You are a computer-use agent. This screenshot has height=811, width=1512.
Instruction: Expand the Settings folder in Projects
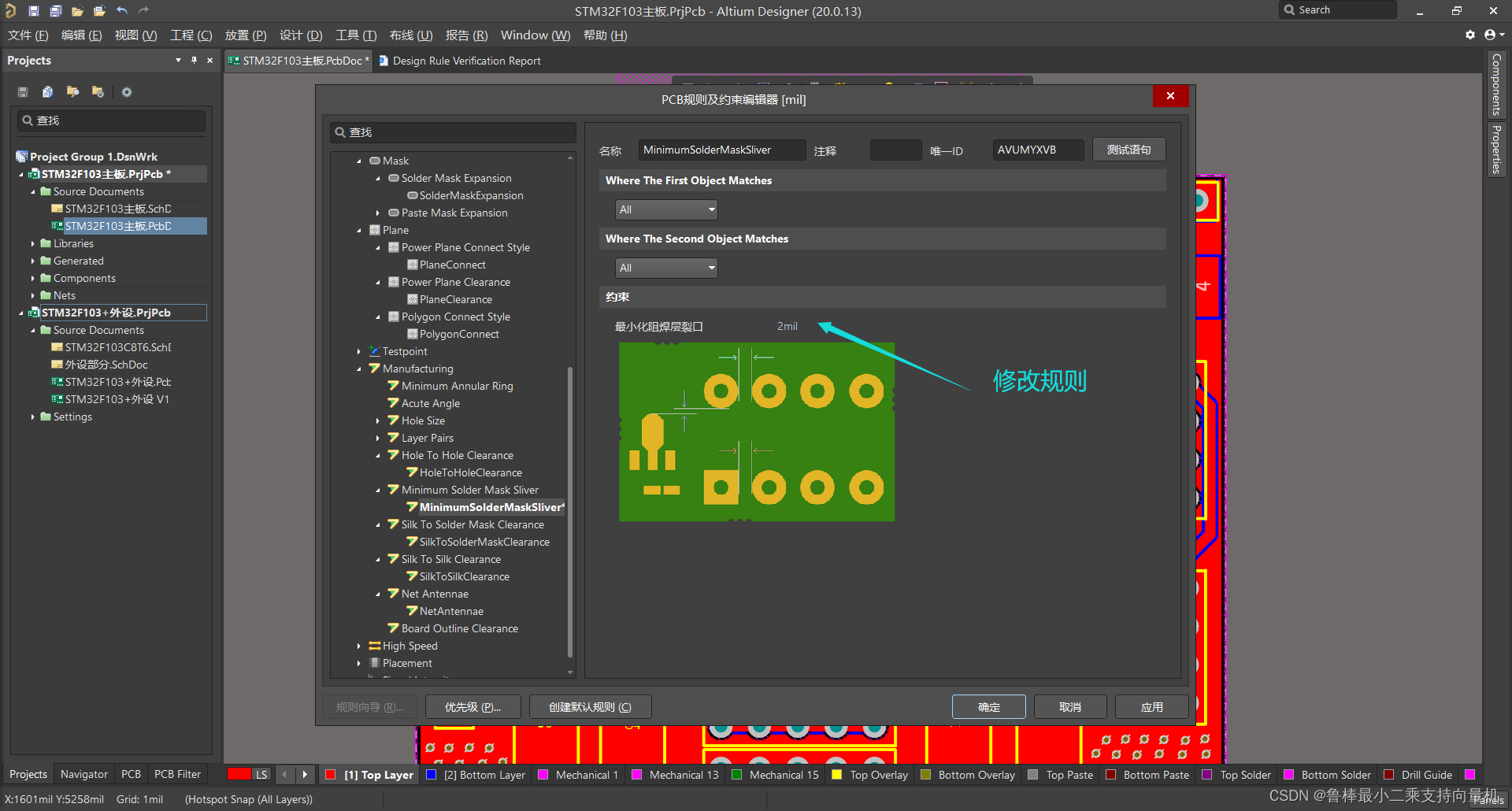click(32, 417)
